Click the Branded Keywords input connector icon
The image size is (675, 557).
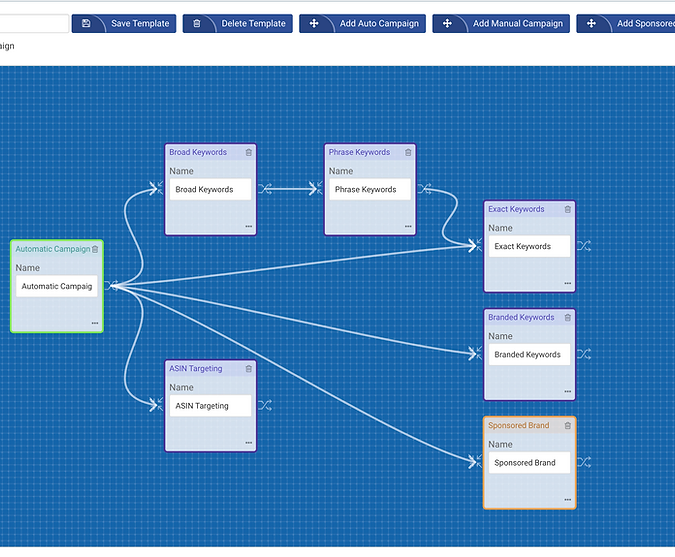click(479, 353)
